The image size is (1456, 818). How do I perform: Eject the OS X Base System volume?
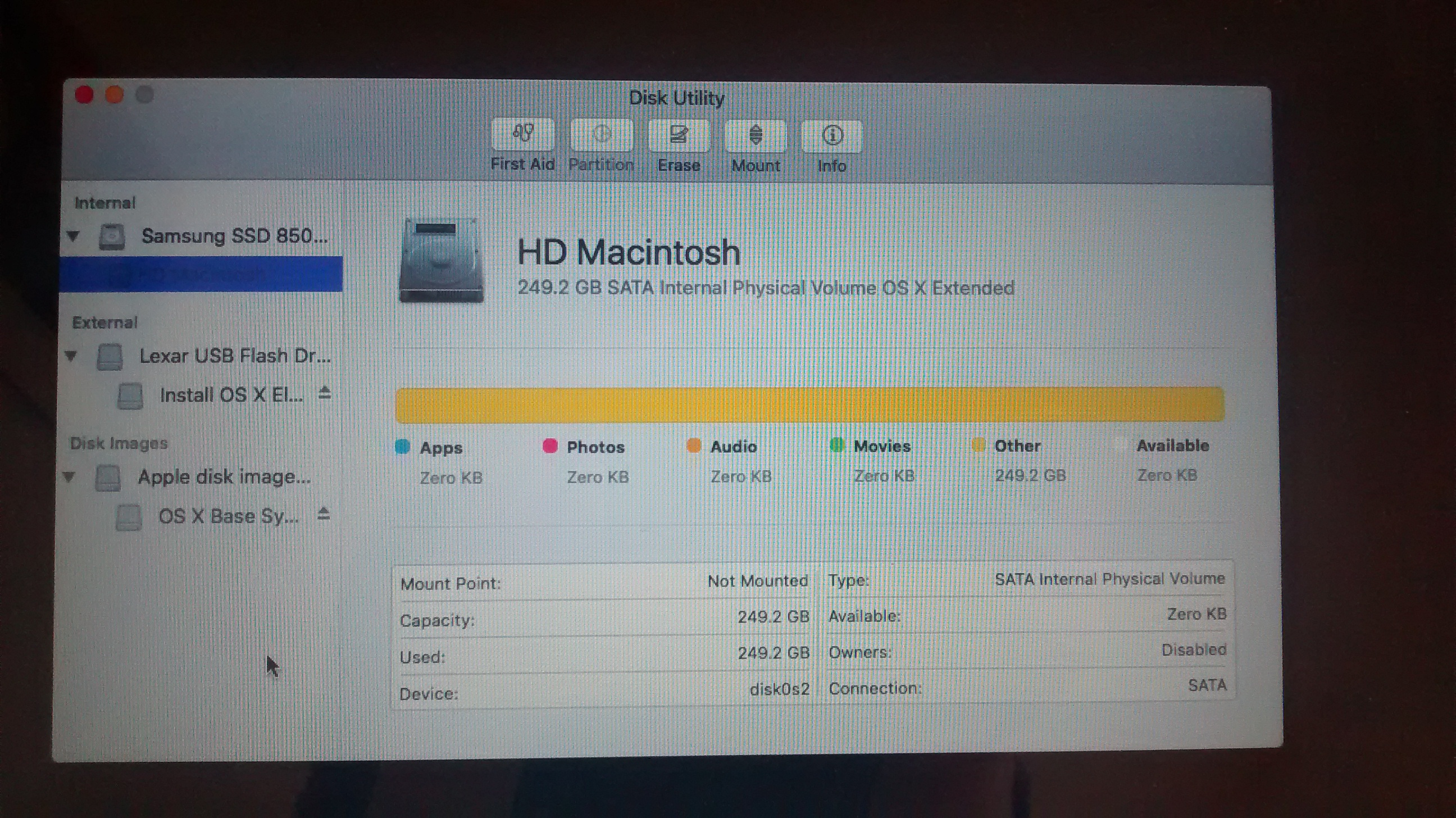324,515
